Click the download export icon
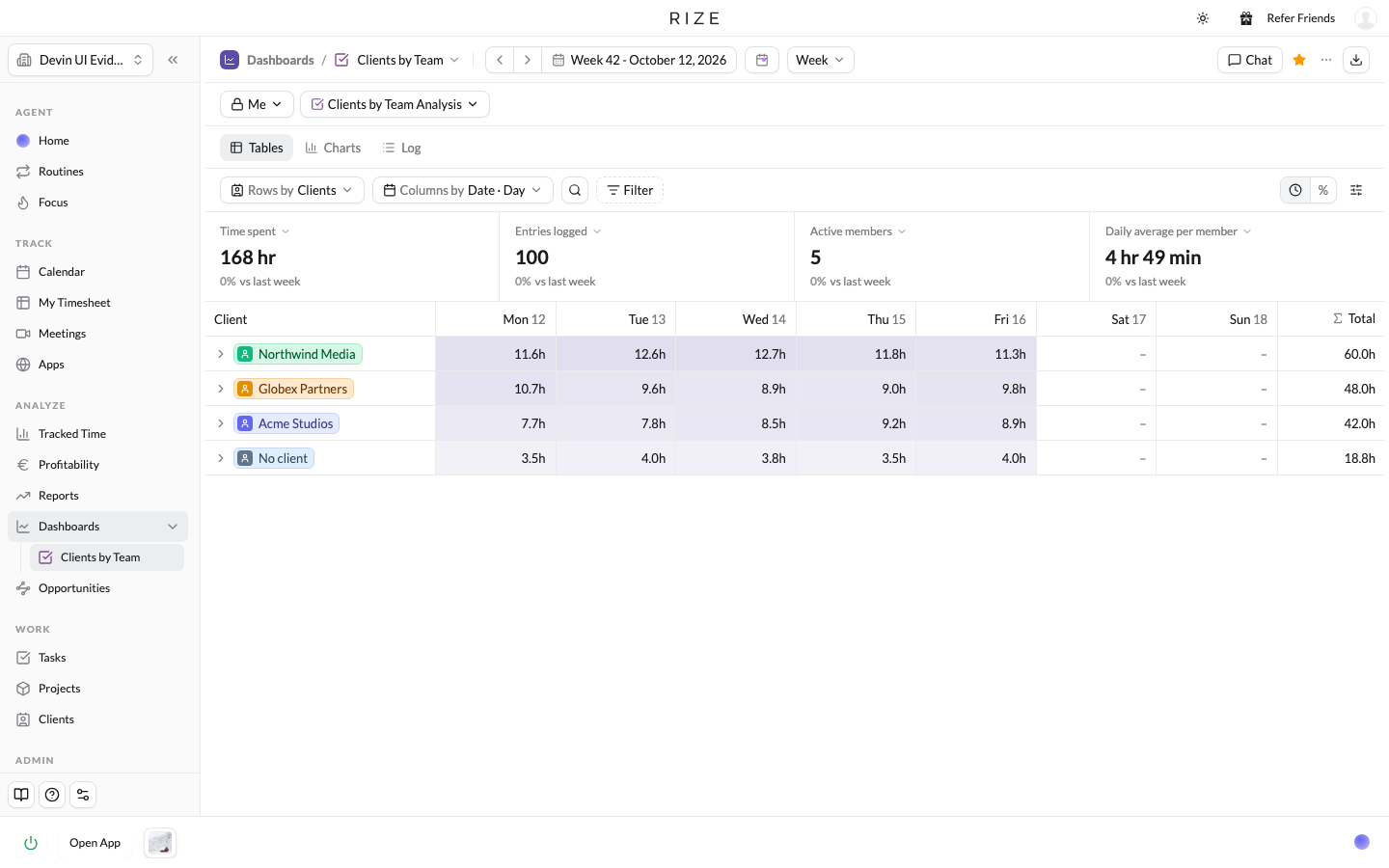 coord(1356,60)
